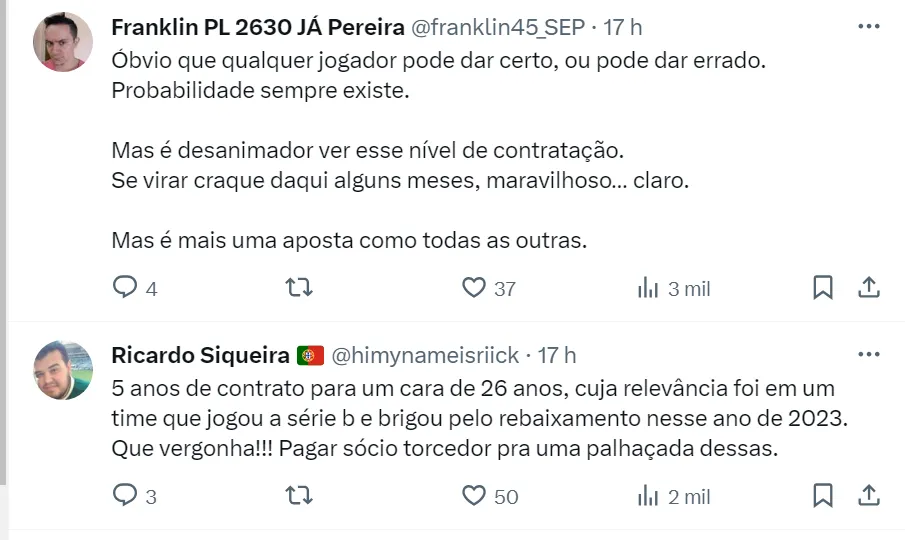Image resolution: width=905 pixels, height=540 pixels.
Task: Like Franklin's tweet with 37 likes
Action: 474,288
